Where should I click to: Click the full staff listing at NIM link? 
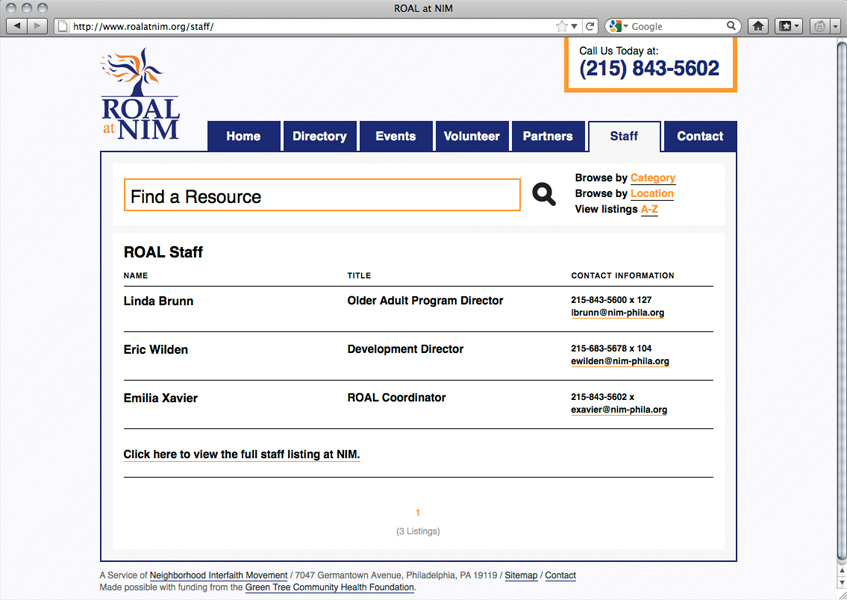coord(241,455)
